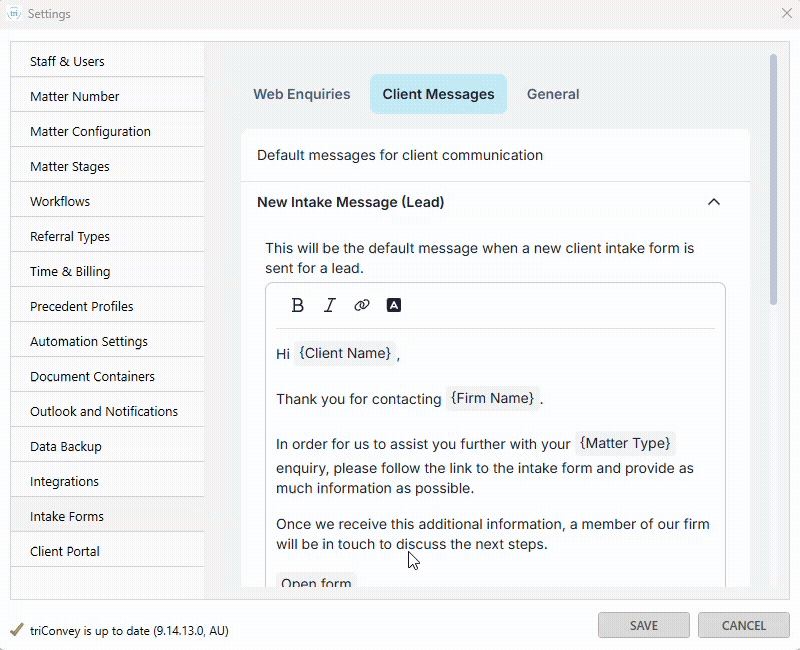Switch to the Web Enquiries tab
The image size is (800, 650).
[302, 94]
